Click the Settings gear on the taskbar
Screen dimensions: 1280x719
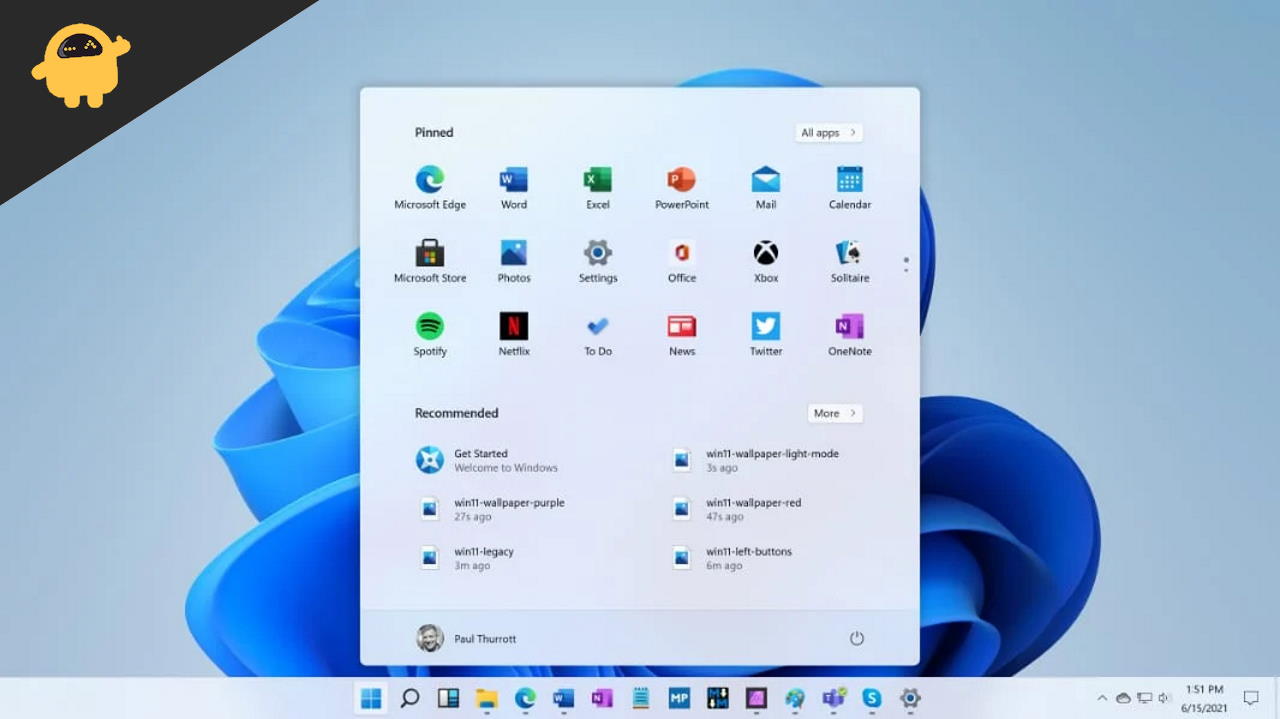click(x=910, y=698)
